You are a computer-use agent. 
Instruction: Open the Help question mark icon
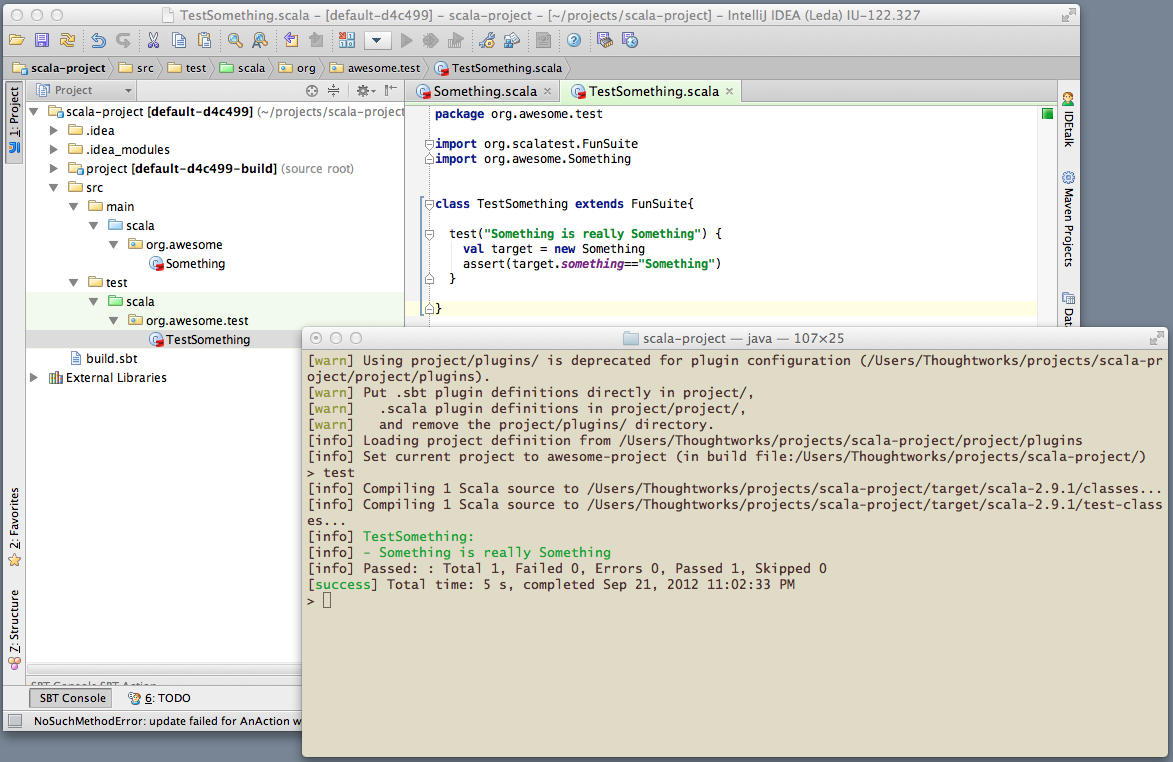pyautogui.click(x=573, y=40)
